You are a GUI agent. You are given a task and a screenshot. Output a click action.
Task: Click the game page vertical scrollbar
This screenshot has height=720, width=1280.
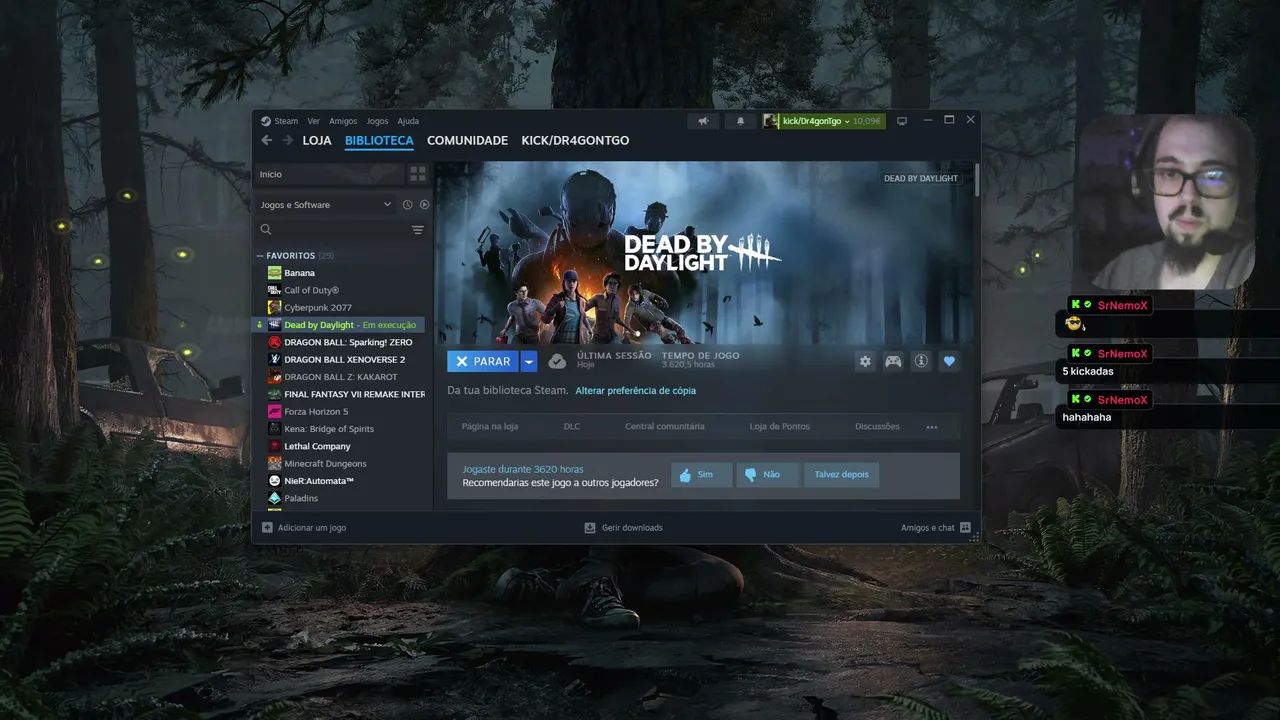(x=976, y=182)
